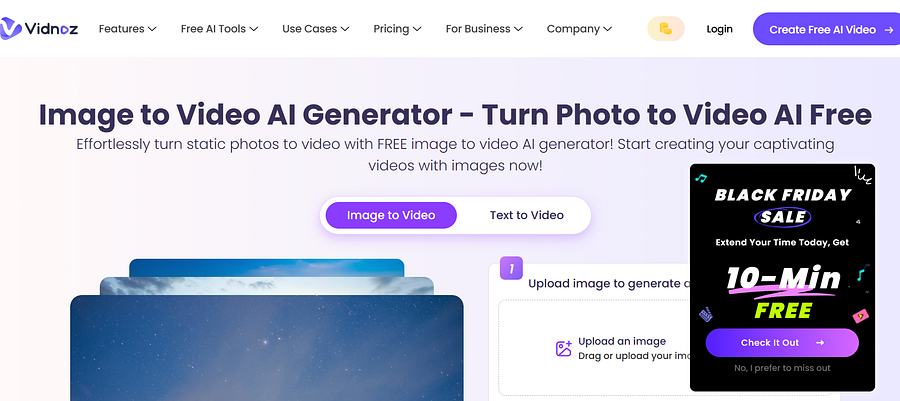Click the Vidnoz logo icon
This screenshot has width=900, height=401.
[10, 29]
